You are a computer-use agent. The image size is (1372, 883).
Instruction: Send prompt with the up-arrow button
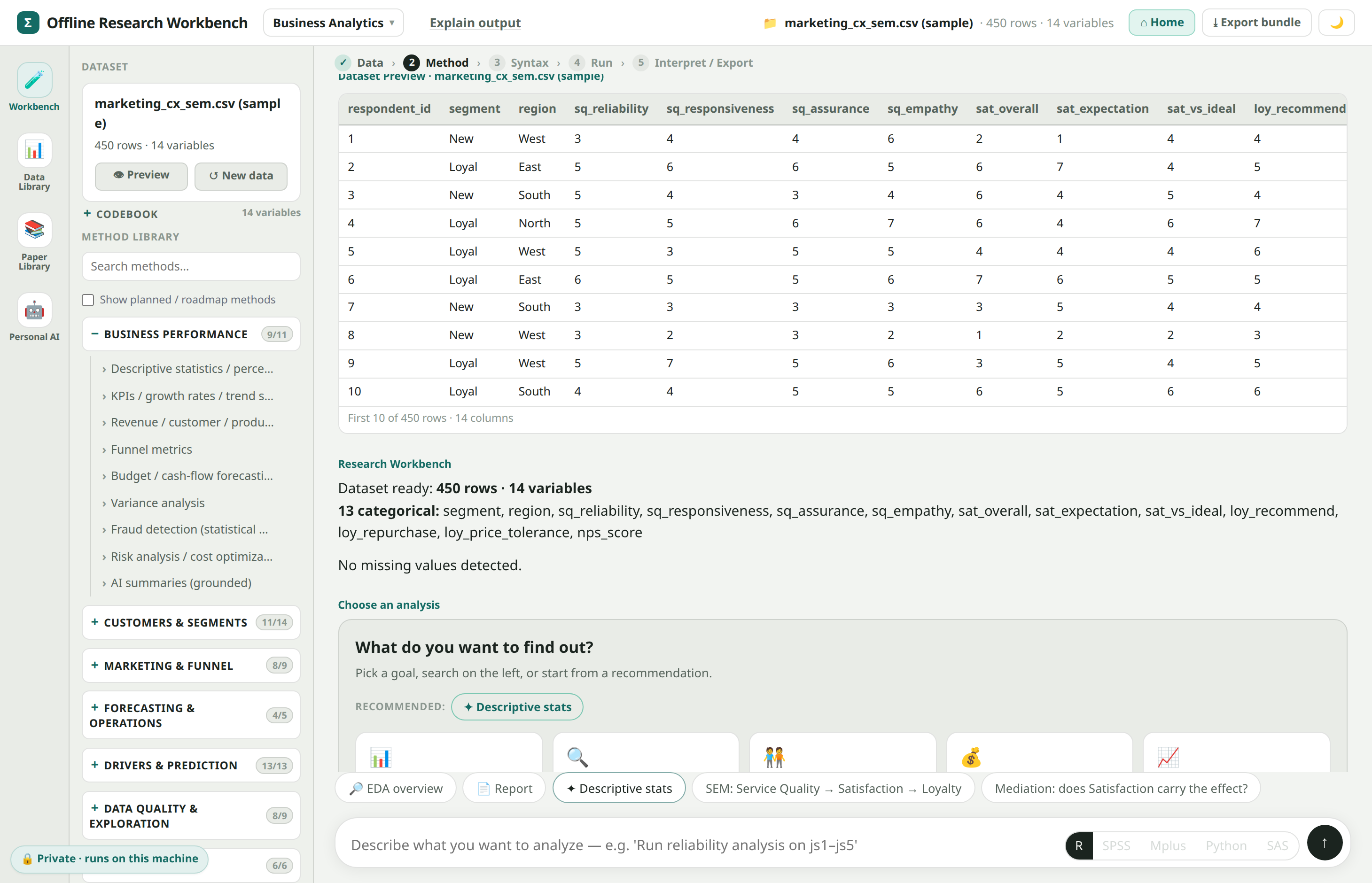coord(1325,843)
